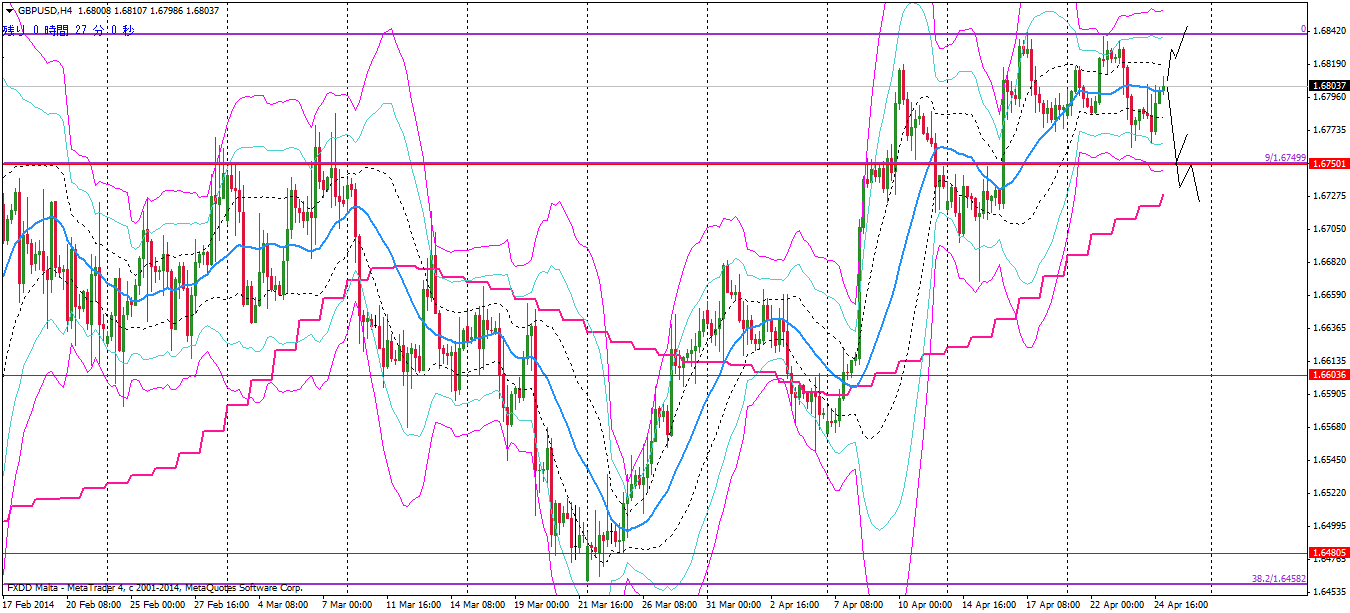This screenshot has height=613, width=1350.
Task: Open the chart dropdown triangle beside GBPUSD,H4
Action: coord(10,10)
